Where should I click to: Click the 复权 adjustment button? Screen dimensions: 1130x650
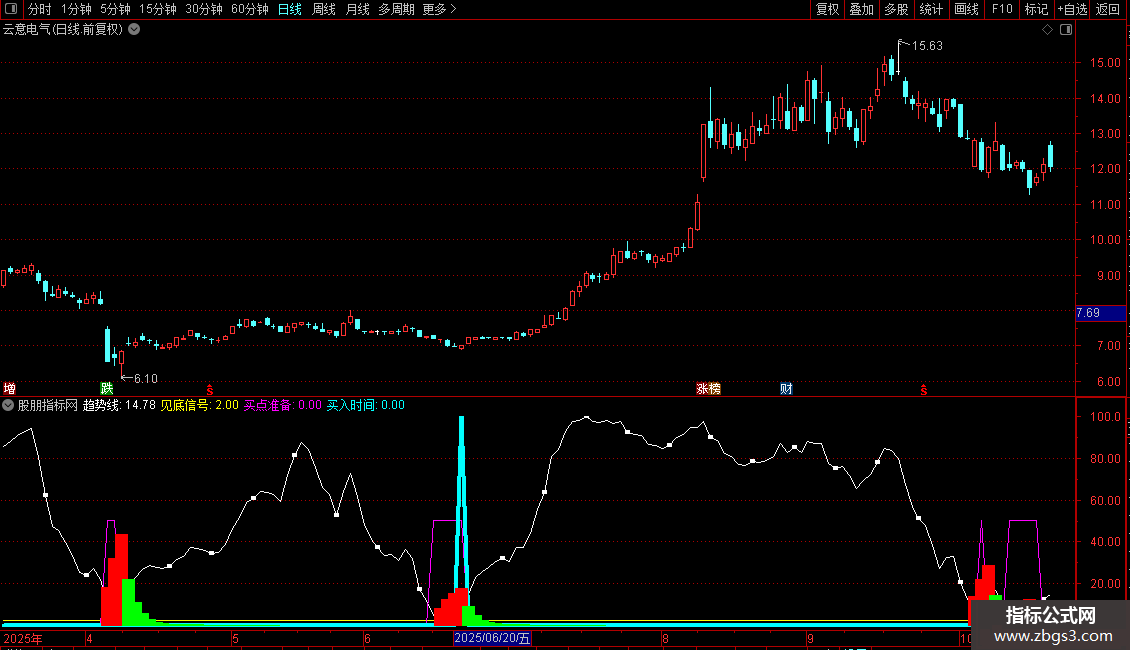tap(827, 9)
